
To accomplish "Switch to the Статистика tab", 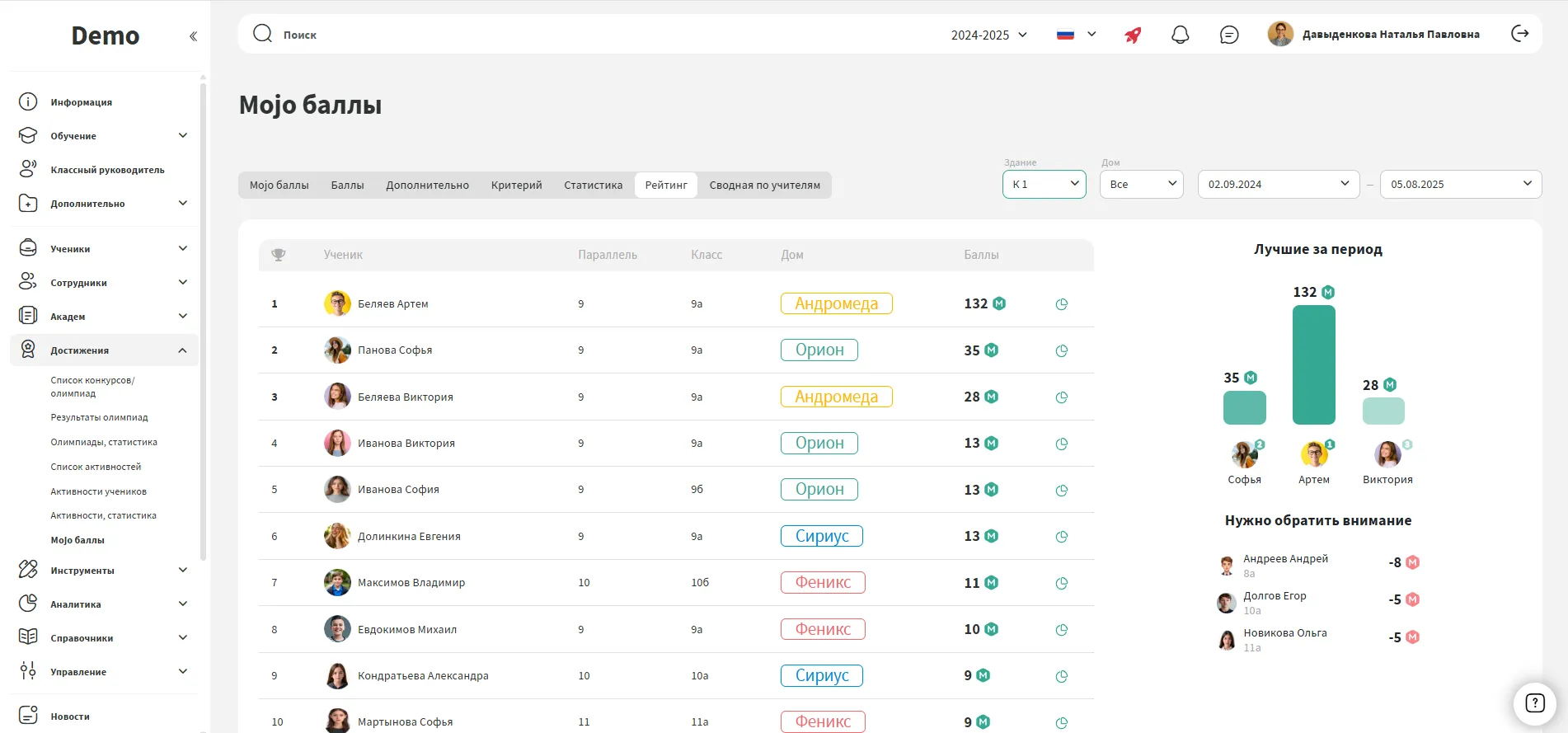I will click(593, 186).
